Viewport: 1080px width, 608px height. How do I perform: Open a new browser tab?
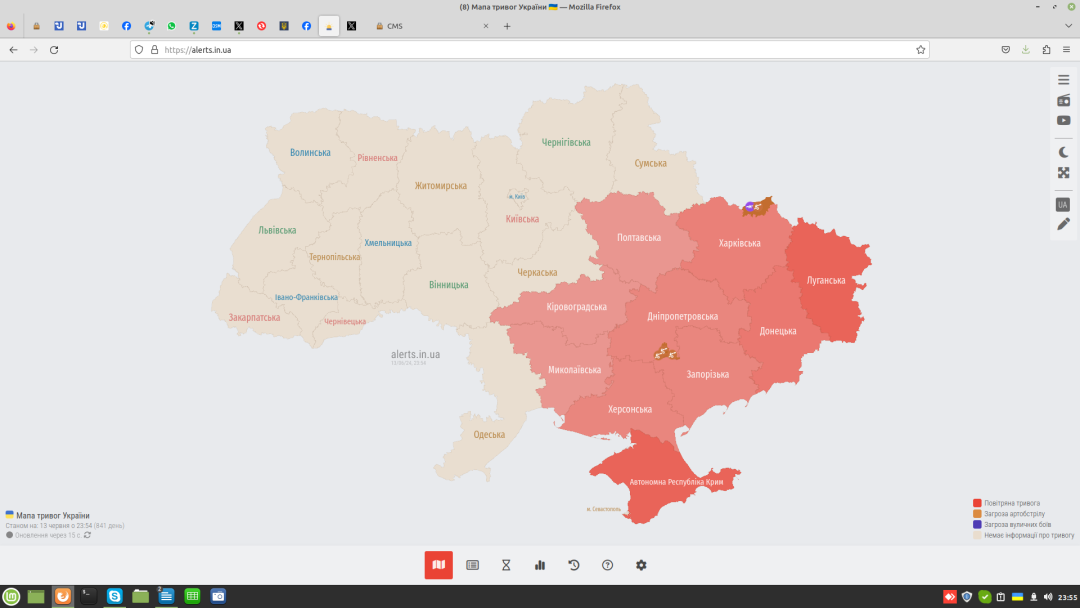[x=507, y=26]
